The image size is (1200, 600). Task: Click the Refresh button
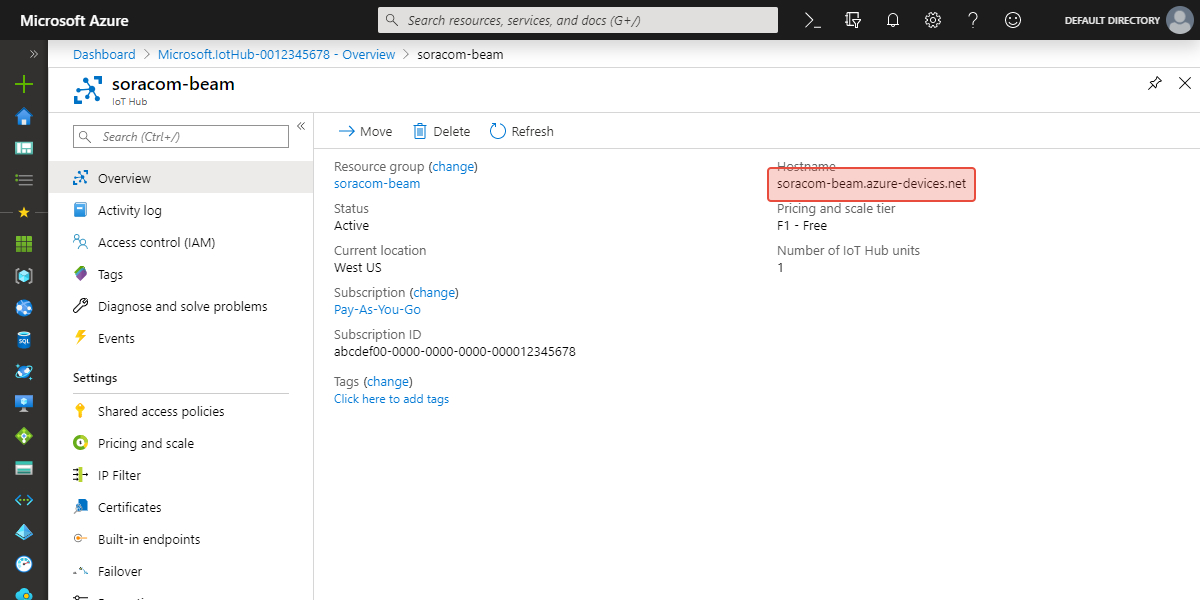(x=521, y=132)
